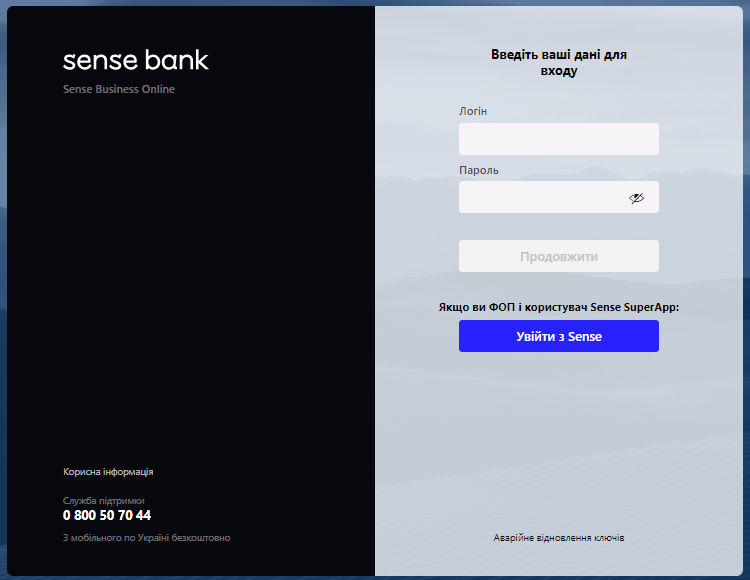The image size is (750, 580).
Task: Click the support number 0 800 50 70 44
Action: [107, 515]
